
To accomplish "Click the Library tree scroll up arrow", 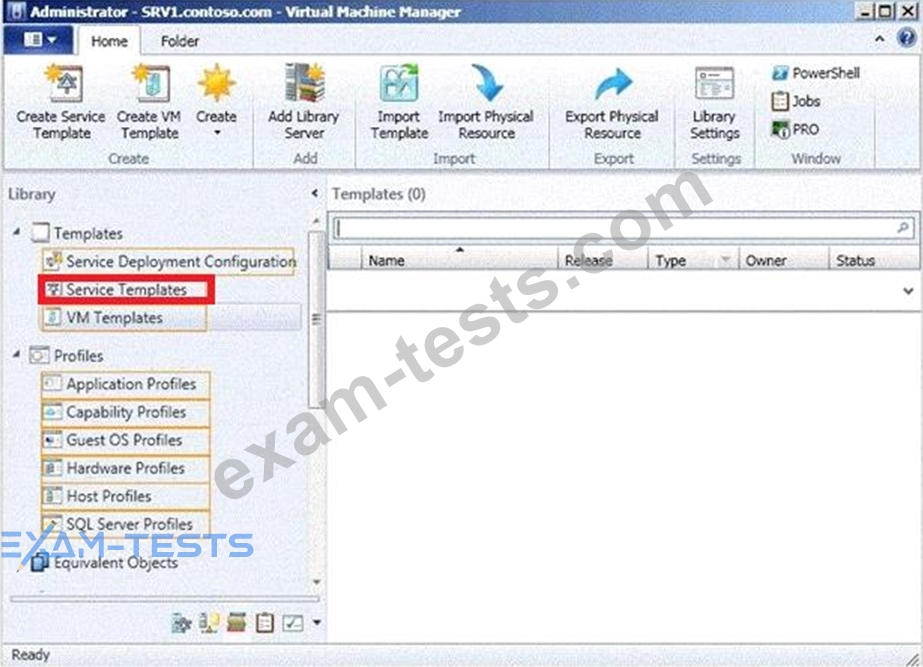I will [317, 221].
